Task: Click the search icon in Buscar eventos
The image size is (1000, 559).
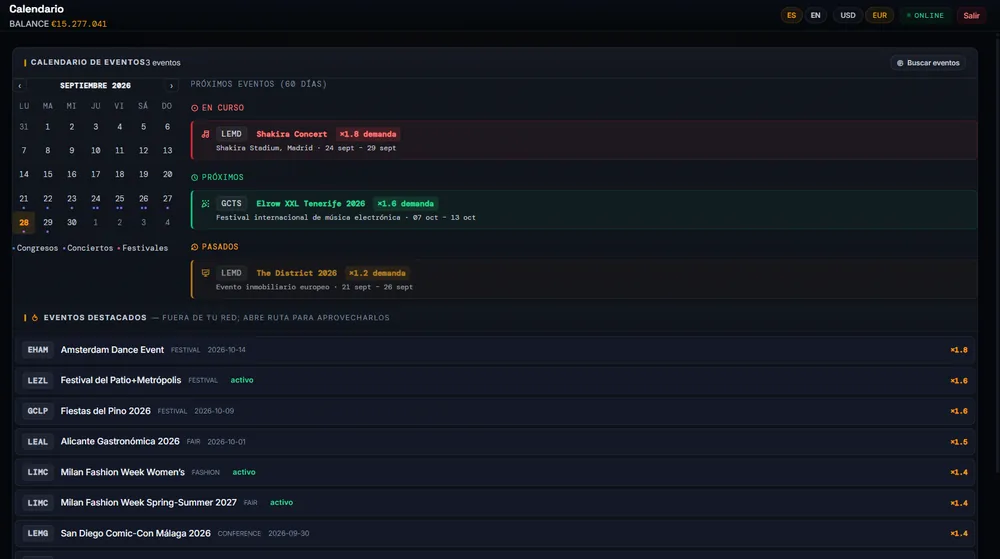Action: coord(900,63)
